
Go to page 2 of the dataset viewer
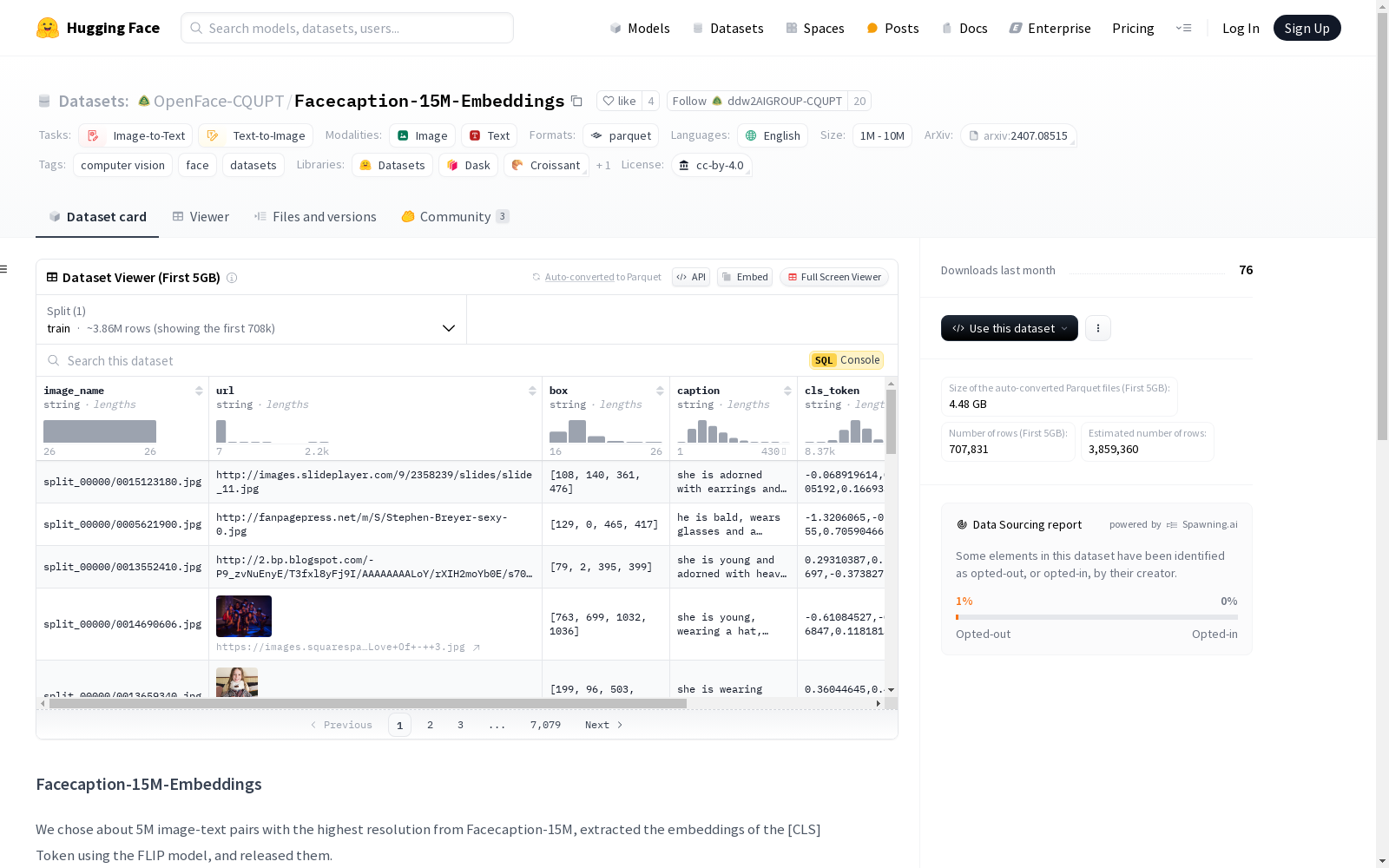(x=430, y=725)
